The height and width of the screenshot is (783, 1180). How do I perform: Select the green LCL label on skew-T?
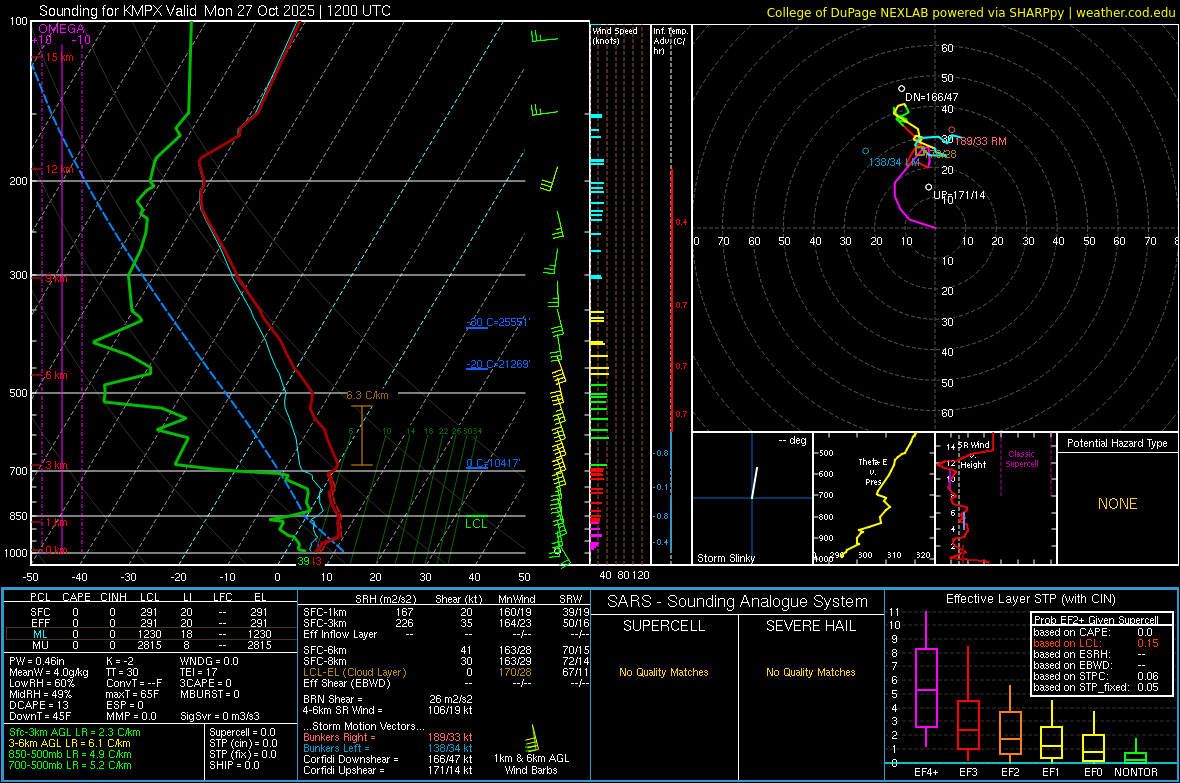point(476,524)
